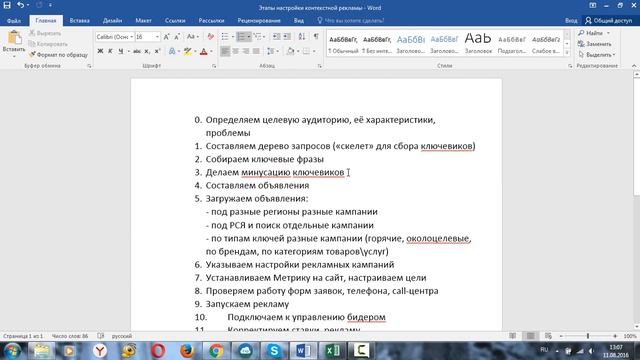Click the multilevel list icon
This screenshot has height=360, width=640.
click(257, 37)
